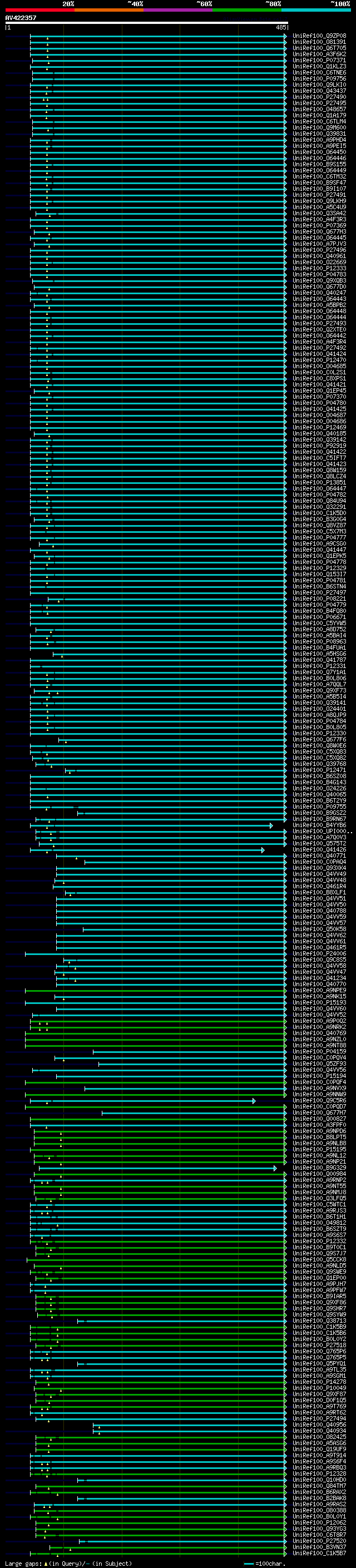The width and height of the screenshot is (356, 1568).
Task: Select hit label UniRef100_Q677H7
Action: click(x=319, y=1112)
